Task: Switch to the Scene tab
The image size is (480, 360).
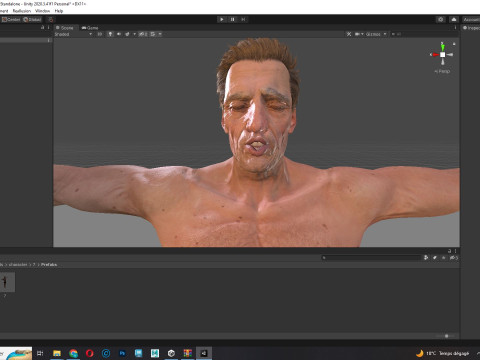Action: point(65,28)
